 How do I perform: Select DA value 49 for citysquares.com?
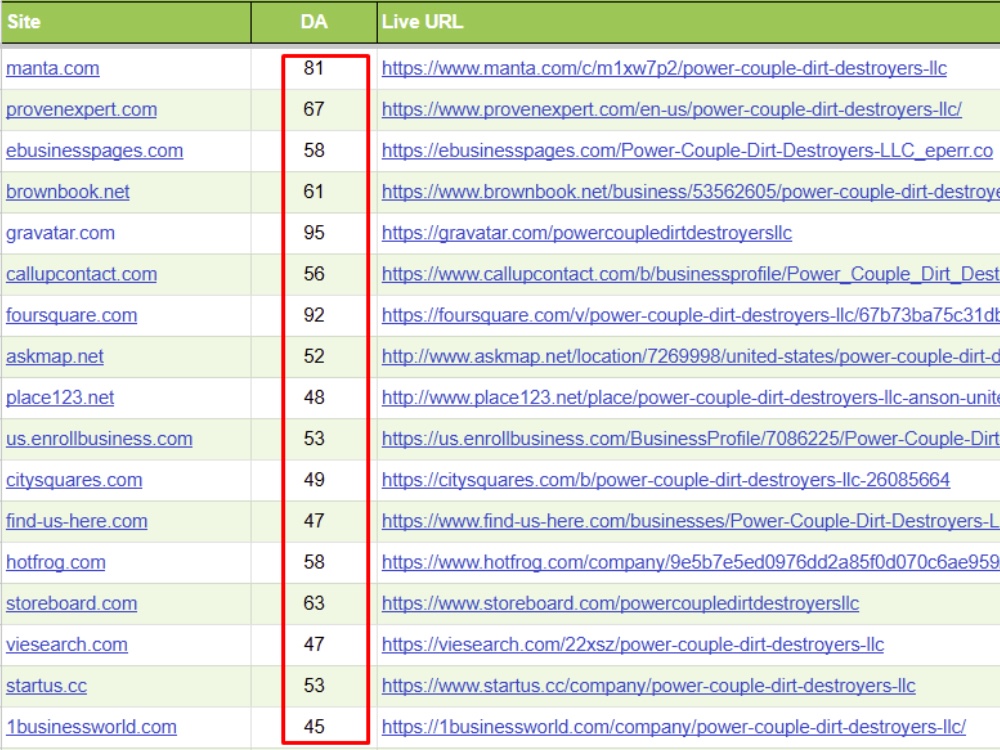pyautogui.click(x=314, y=480)
